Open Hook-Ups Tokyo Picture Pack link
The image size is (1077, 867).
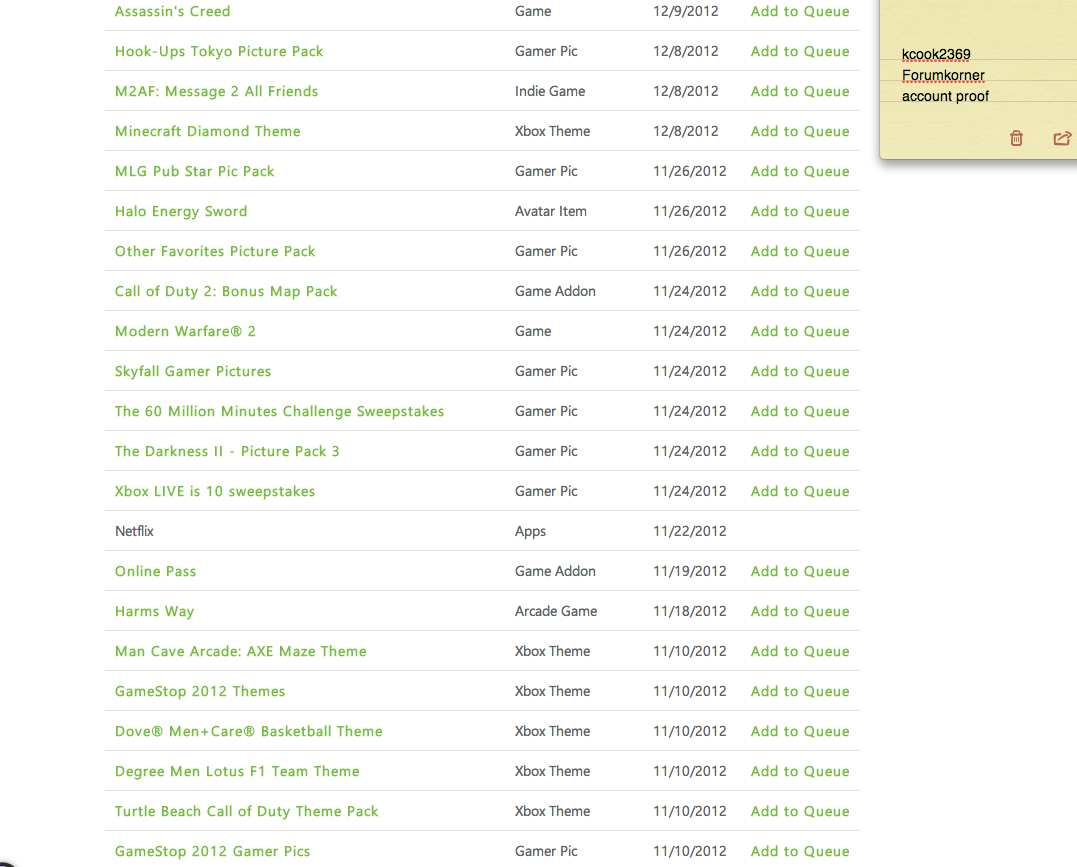(x=218, y=52)
